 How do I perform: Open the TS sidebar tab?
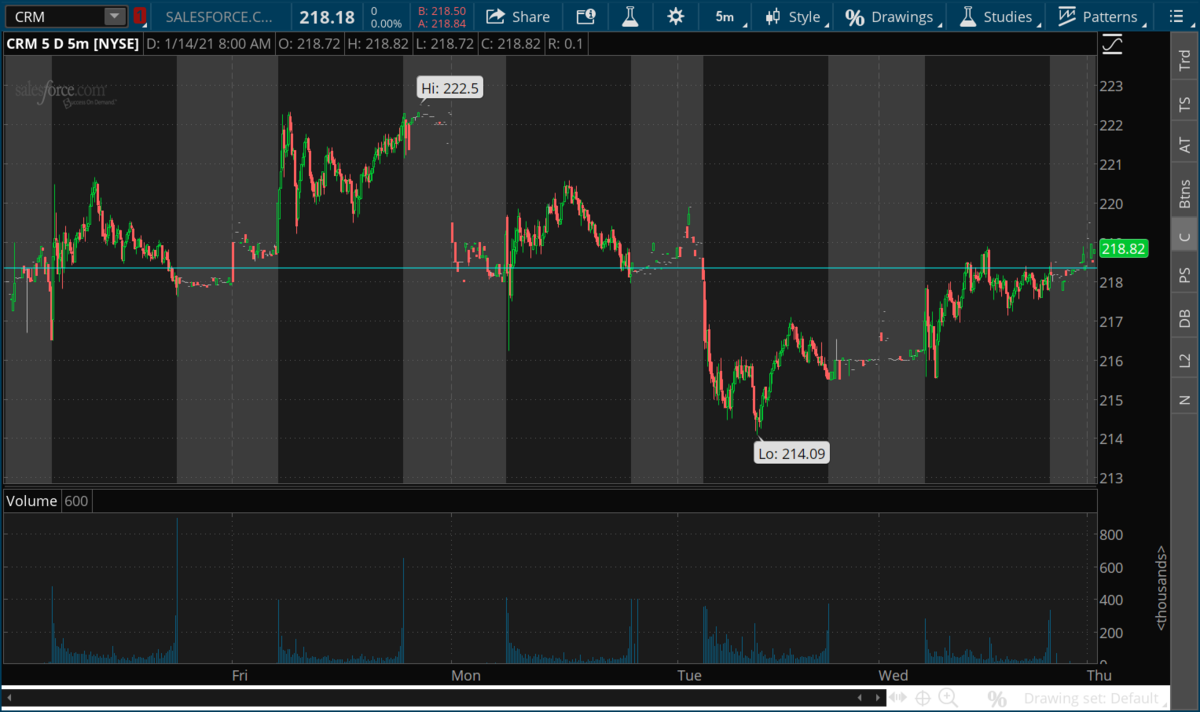[x=1185, y=103]
